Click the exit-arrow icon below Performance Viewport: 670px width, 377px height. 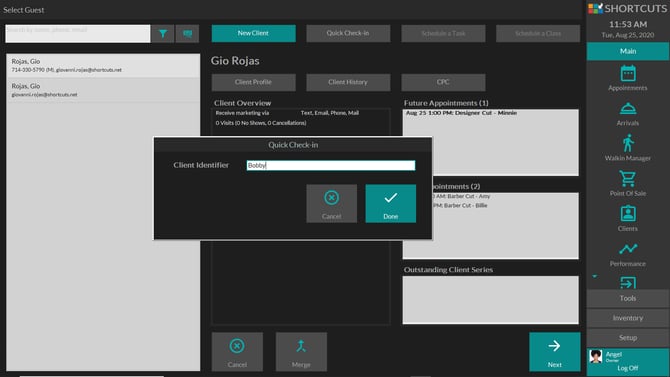(627, 283)
